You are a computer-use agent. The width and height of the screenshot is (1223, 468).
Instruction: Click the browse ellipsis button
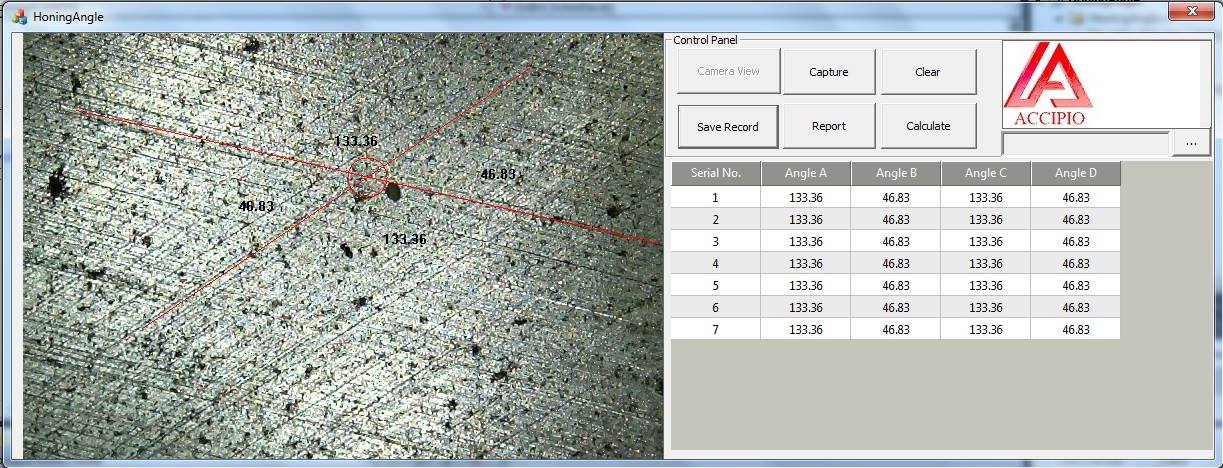1191,144
